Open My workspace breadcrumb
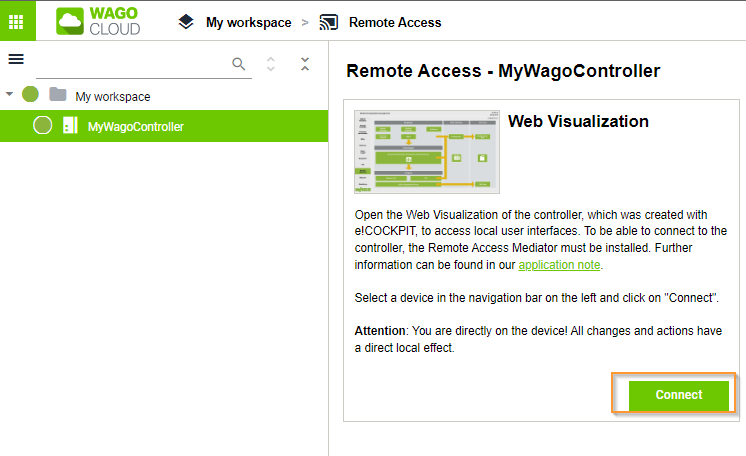 click(248, 22)
